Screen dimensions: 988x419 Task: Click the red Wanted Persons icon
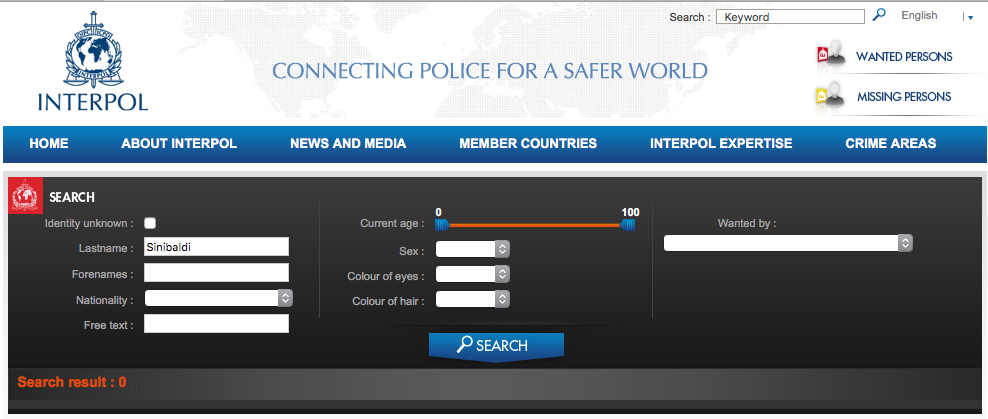pyautogui.click(x=829, y=56)
